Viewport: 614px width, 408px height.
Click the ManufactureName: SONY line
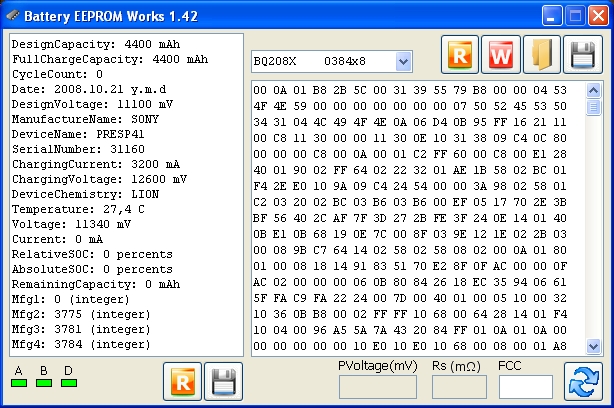85,119
